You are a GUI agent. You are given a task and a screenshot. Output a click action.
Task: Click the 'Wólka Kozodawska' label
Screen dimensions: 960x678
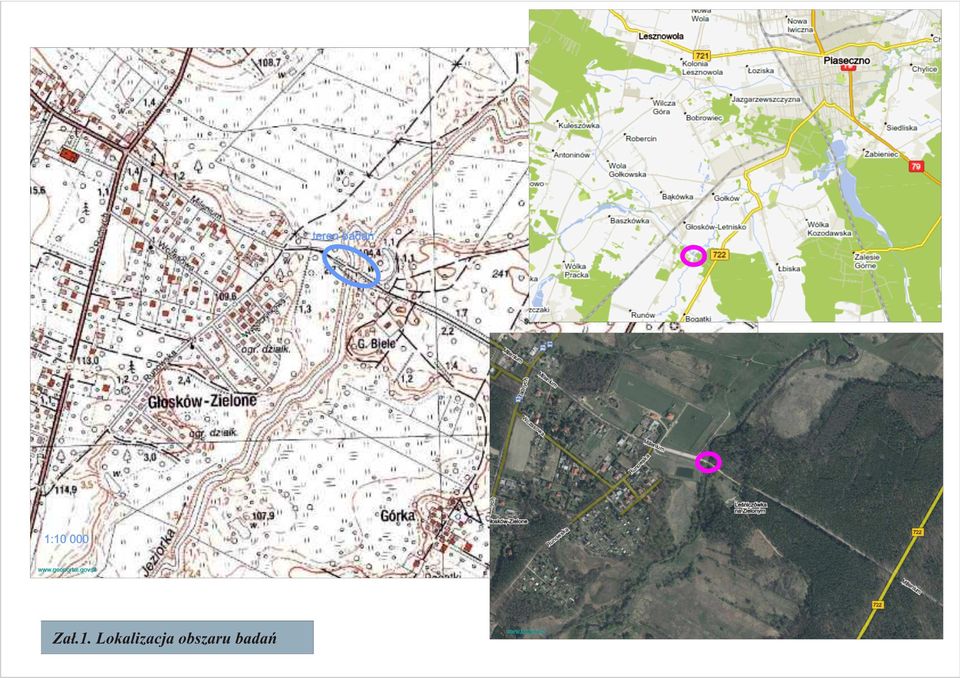point(829,228)
